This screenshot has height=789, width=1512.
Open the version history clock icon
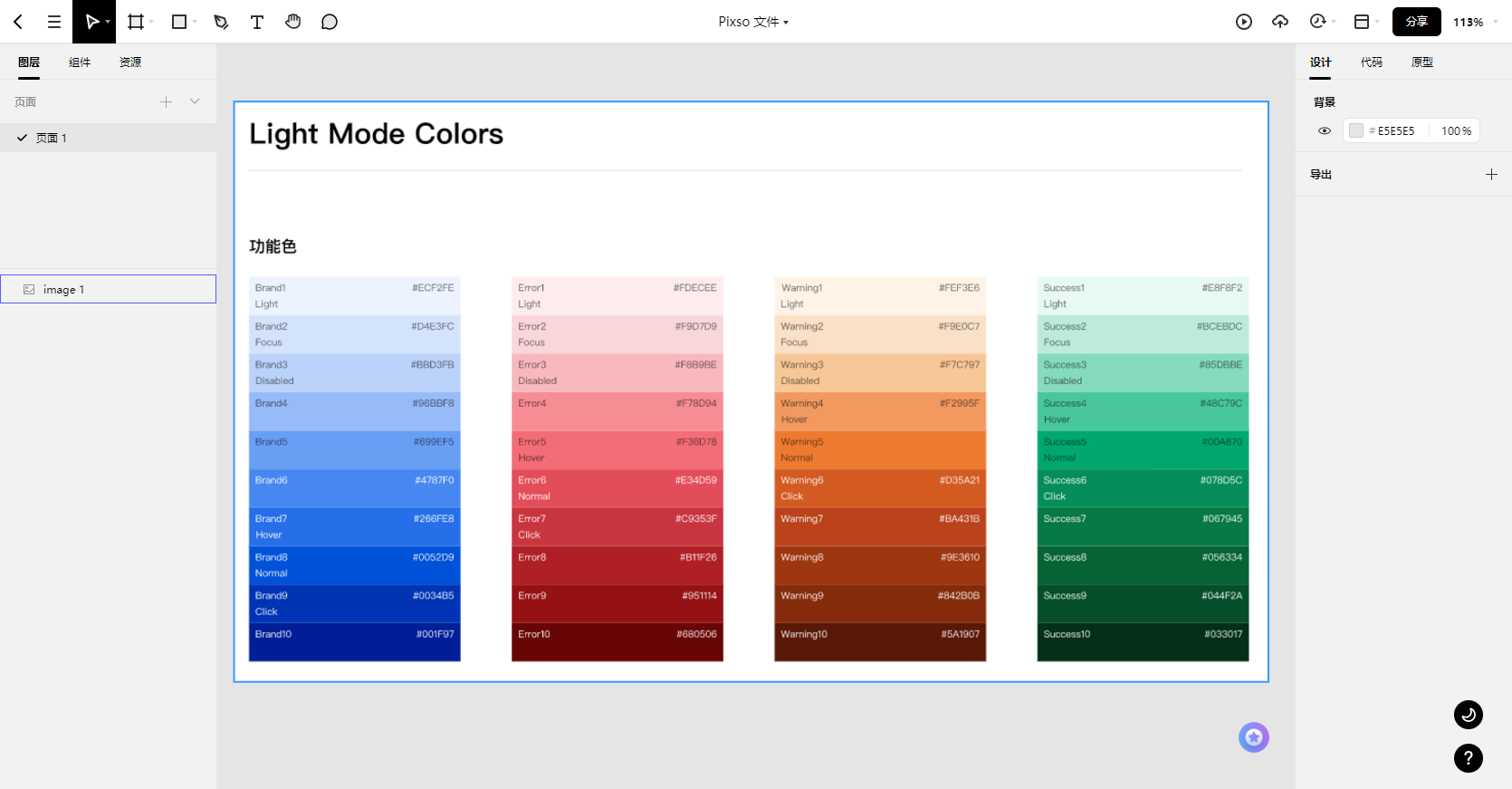pos(1317,22)
